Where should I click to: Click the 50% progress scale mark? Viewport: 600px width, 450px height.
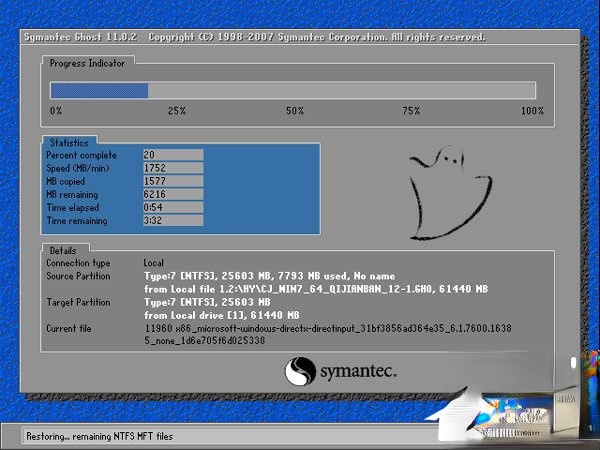[295, 111]
